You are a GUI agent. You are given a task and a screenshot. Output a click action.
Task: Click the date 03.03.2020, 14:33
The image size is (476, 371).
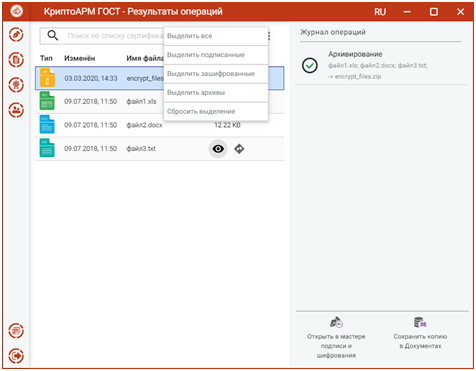tap(91, 78)
